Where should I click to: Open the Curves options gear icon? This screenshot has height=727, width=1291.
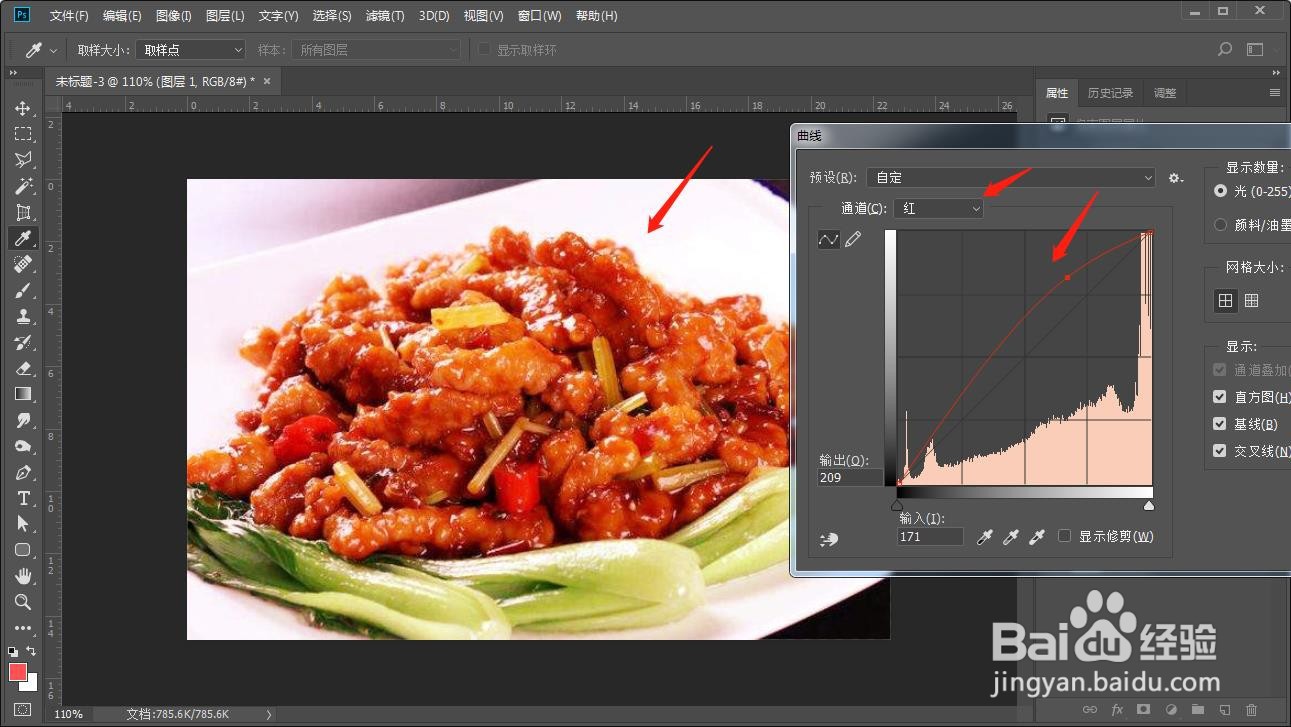[x=1175, y=177]
